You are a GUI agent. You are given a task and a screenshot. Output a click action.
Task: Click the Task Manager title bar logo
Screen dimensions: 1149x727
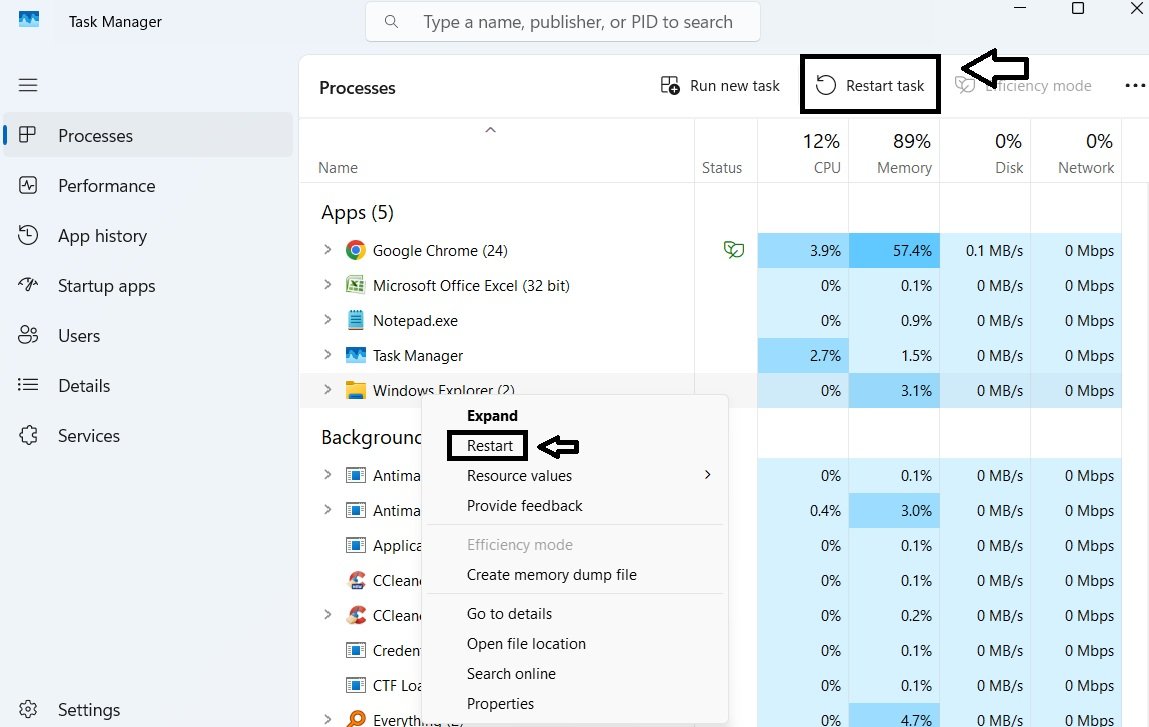[29, 19]
